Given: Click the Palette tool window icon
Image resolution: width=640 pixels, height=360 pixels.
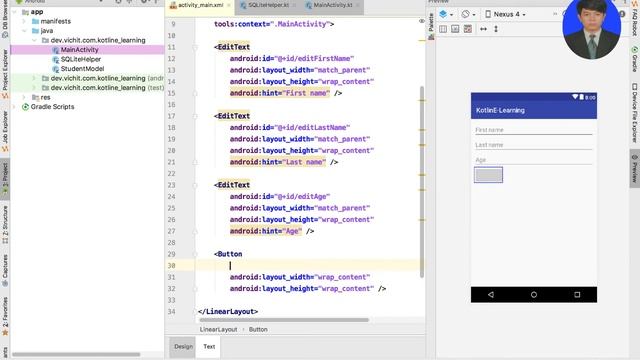Looking at the screenshot, I should click(x=431, y=37).
